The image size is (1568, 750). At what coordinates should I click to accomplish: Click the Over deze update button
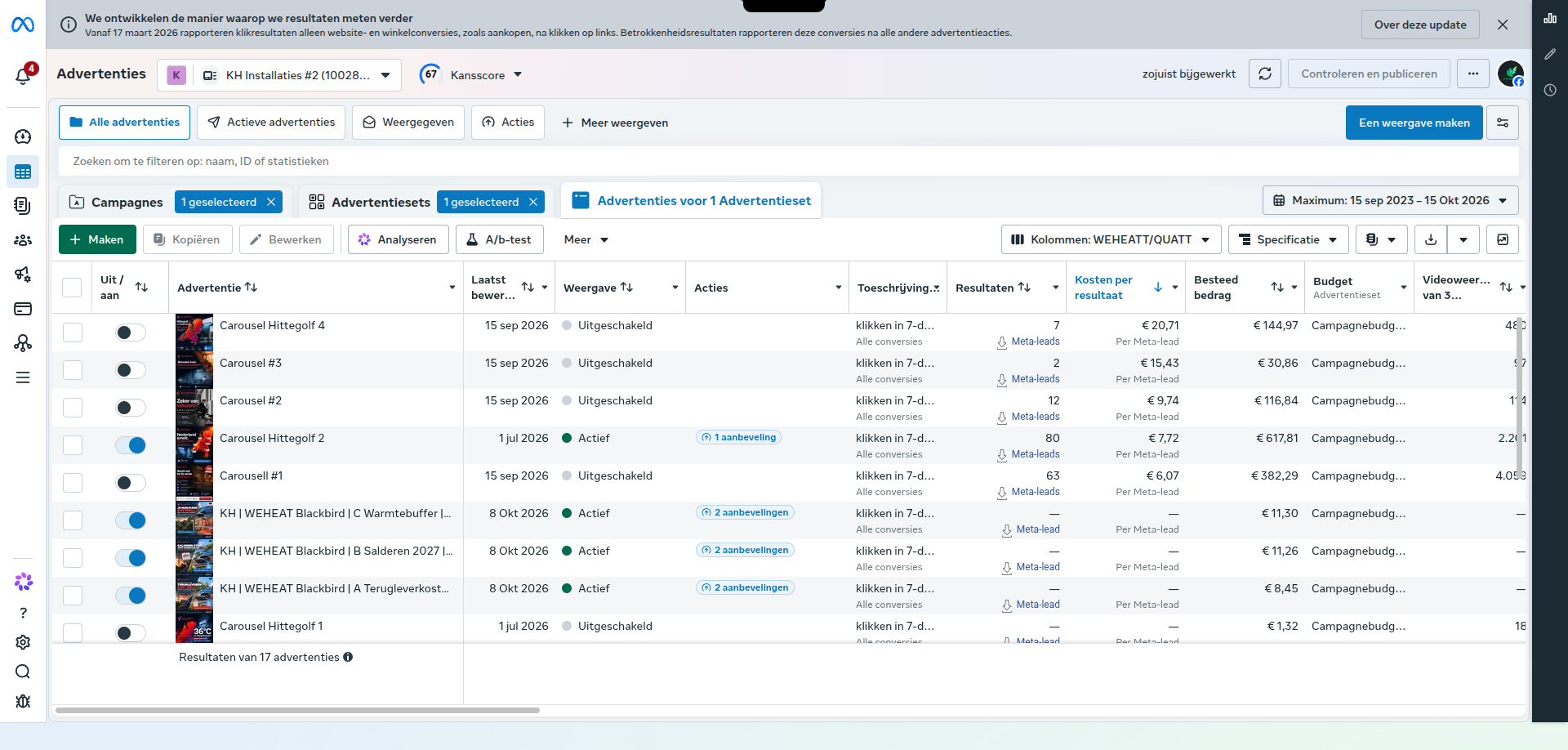point(1420,25)
